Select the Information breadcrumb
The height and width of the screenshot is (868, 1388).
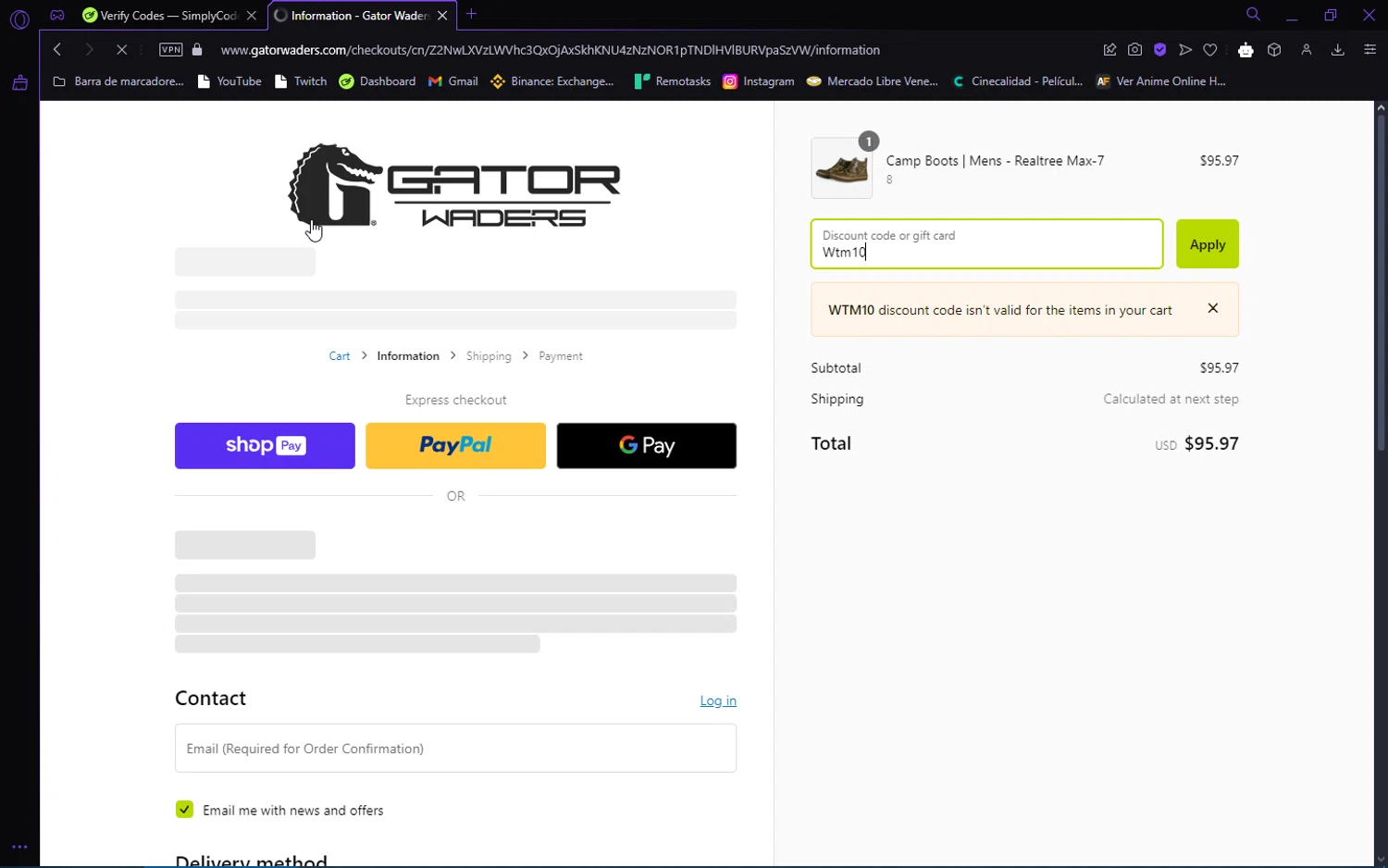point(408,356)
